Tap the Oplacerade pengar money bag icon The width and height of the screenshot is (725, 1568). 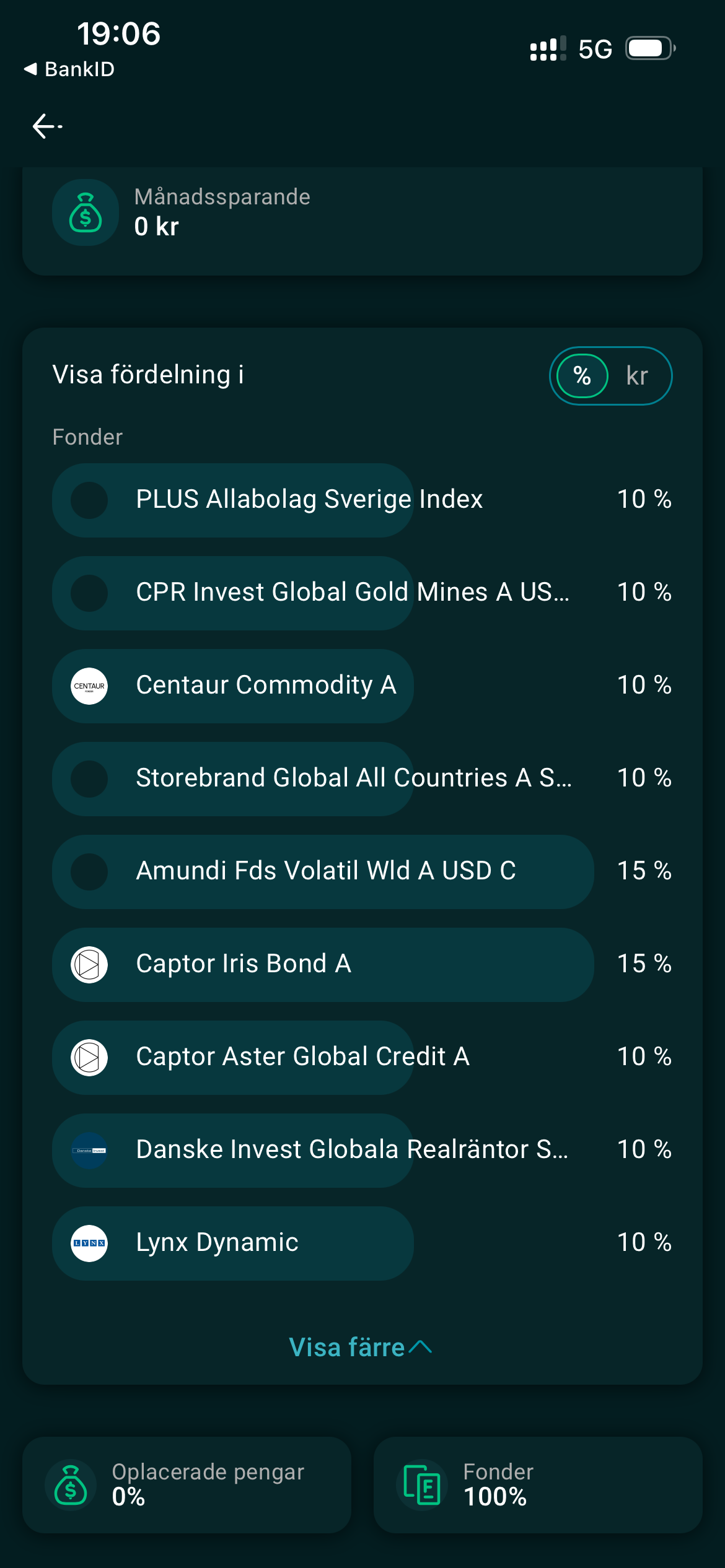[71, 1485]
